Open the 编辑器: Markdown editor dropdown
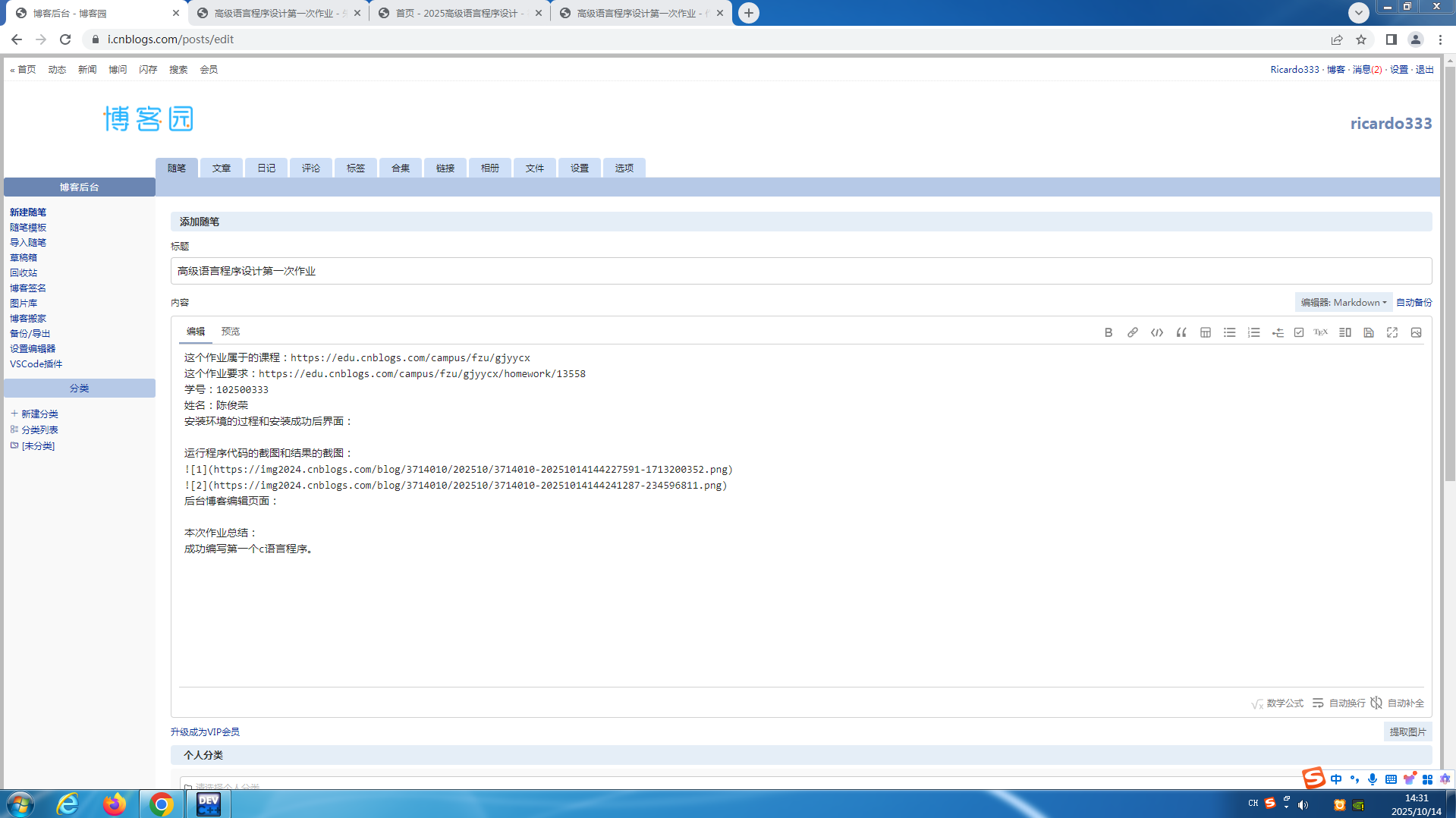Screen dimensions: 1456x818 [1344, 302]
